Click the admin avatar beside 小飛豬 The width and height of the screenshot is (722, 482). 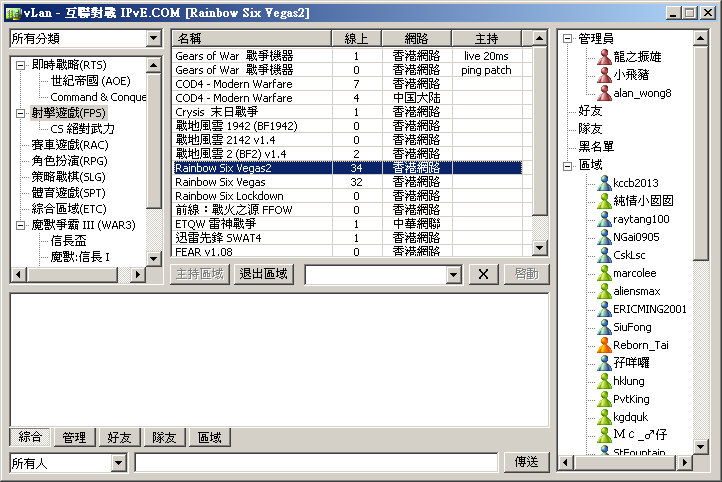(x=604, y=75)
